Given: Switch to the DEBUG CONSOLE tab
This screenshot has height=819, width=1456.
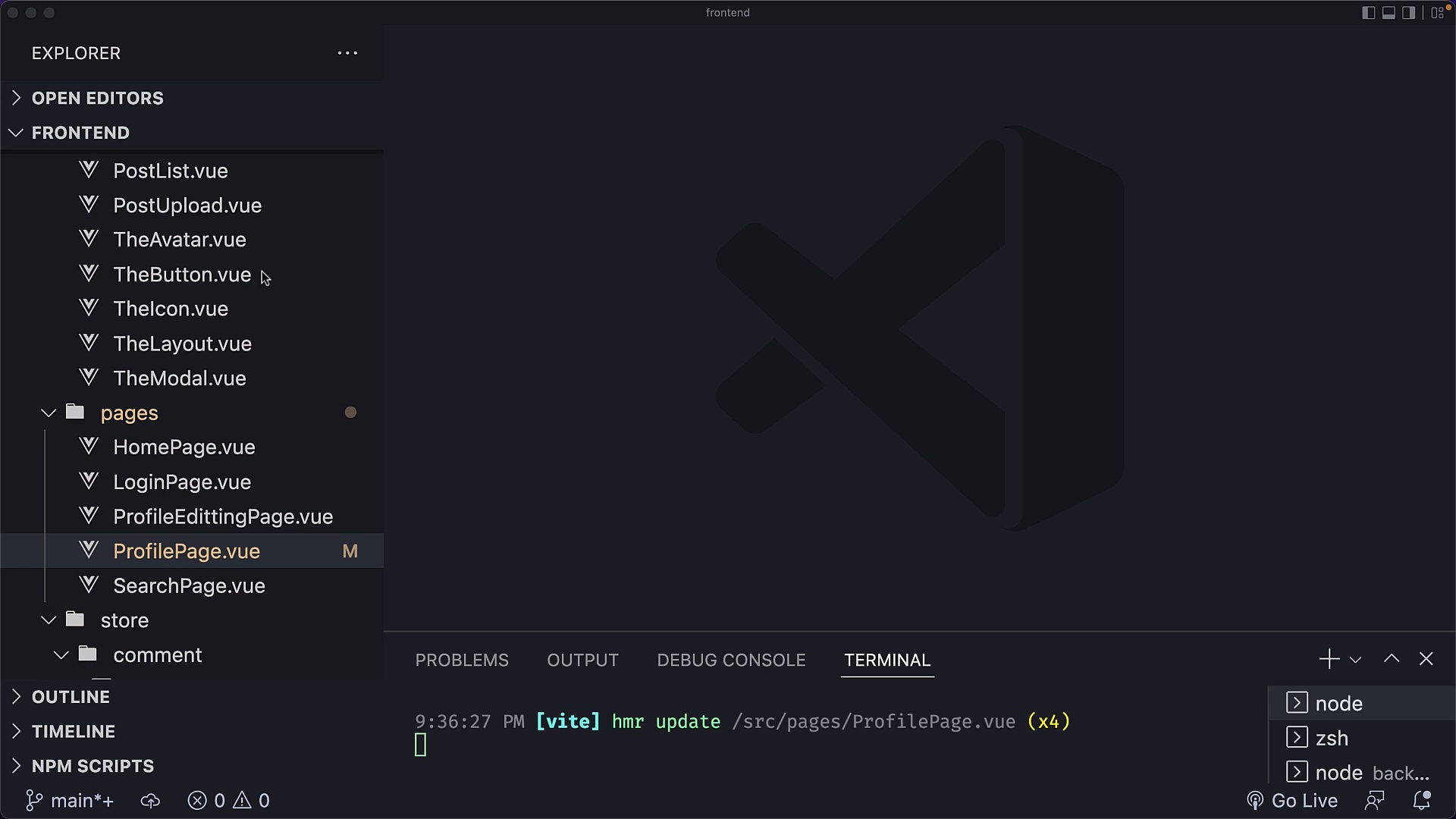Looking at the screenshot, I should 730,660.
